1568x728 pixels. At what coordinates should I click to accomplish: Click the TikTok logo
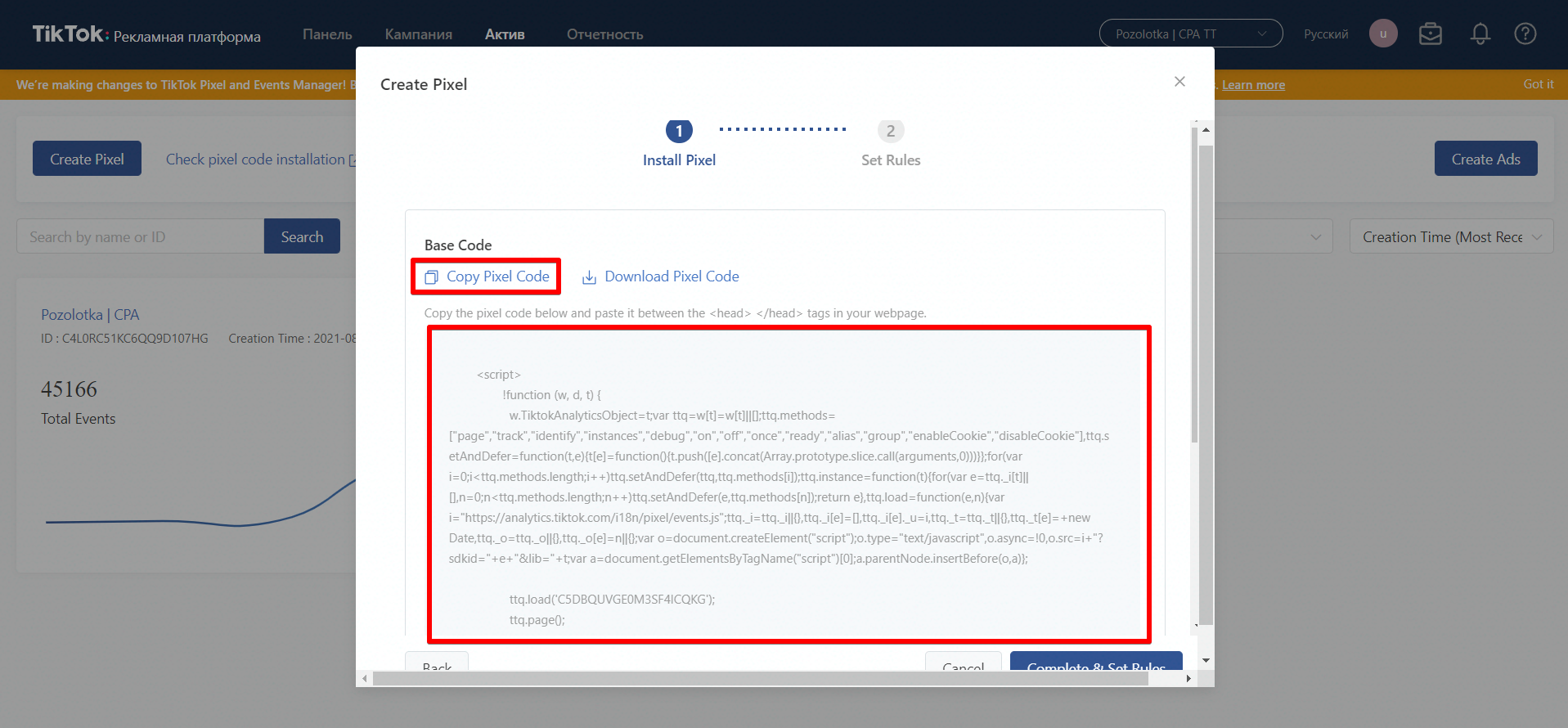pos(69,34)
